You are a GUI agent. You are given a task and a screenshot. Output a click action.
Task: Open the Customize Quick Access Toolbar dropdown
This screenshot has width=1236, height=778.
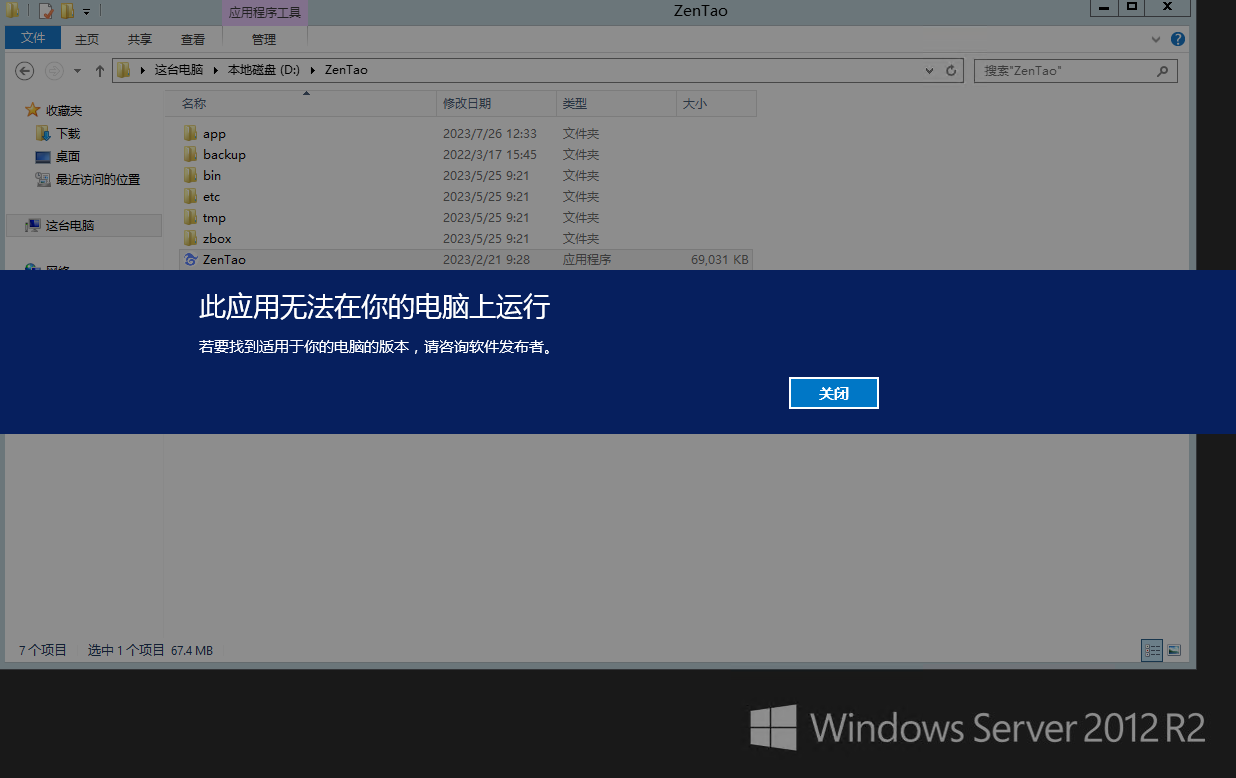(x=86, y=12)
